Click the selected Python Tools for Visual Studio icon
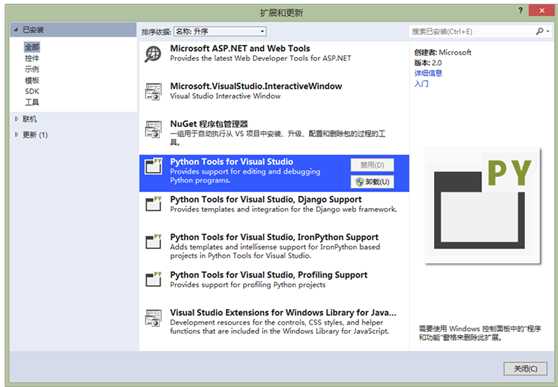 point(153,166)
